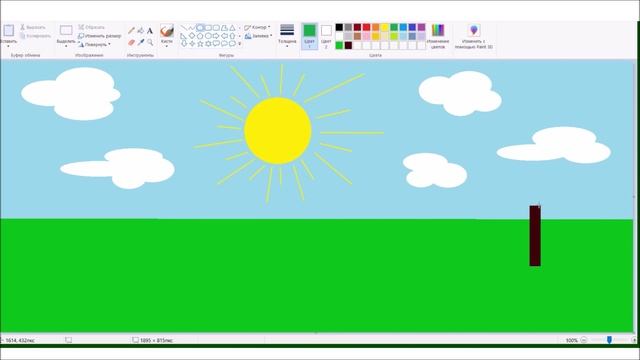The width and height of the screenshot is (640, 360).
Task: Expand the shapes gallery more arrow
Action: (240, 44)
